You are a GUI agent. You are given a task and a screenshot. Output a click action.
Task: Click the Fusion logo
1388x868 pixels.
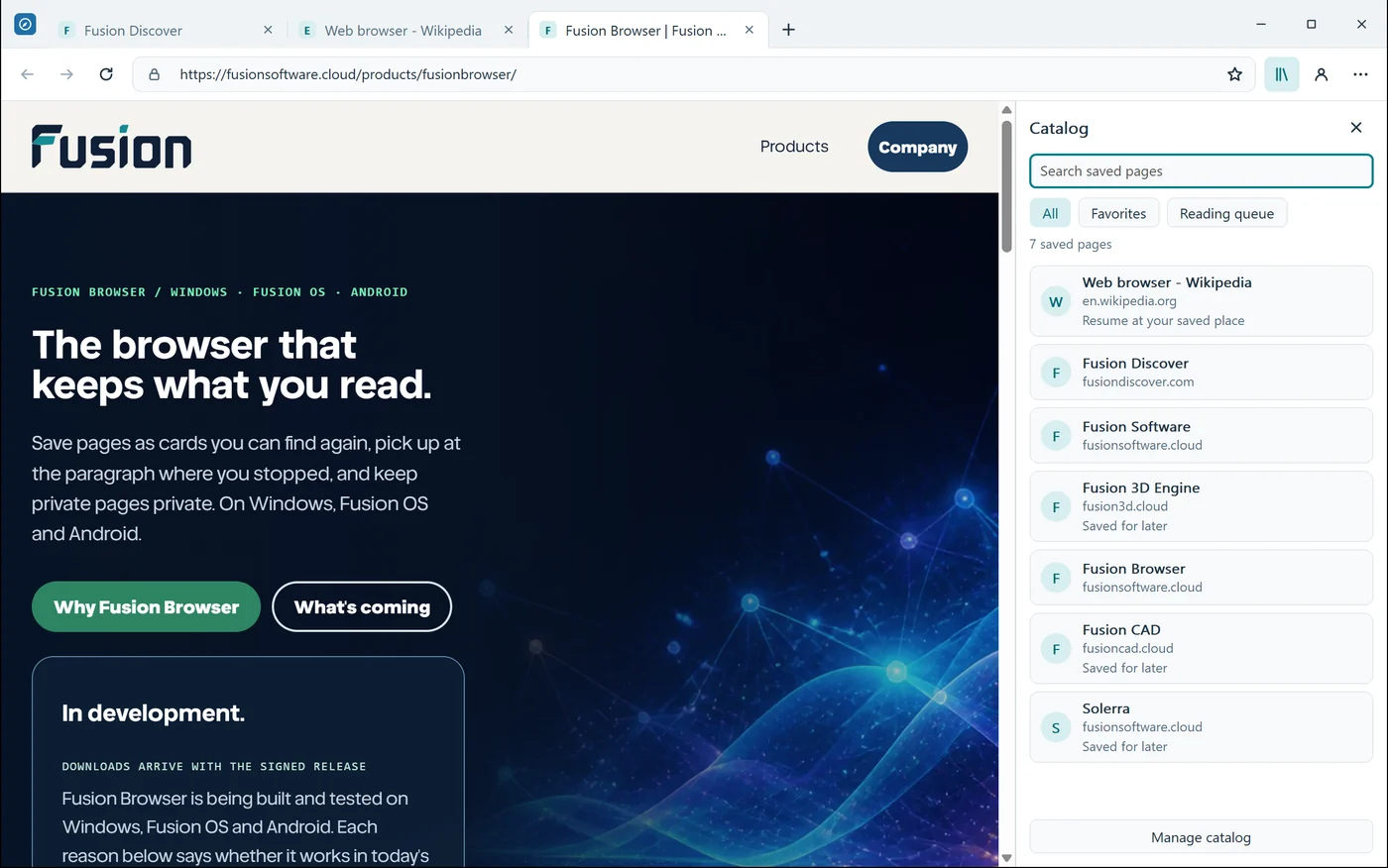tap(111, 147)
